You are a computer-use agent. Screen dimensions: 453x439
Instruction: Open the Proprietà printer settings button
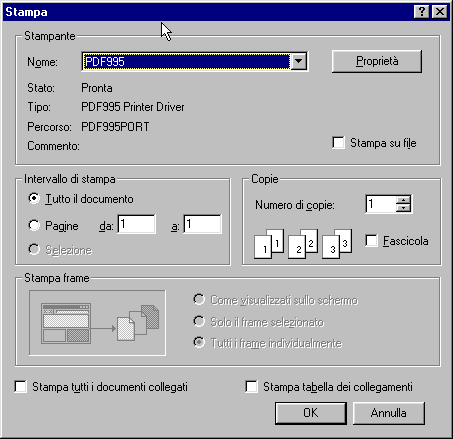(x=377, y=61)
